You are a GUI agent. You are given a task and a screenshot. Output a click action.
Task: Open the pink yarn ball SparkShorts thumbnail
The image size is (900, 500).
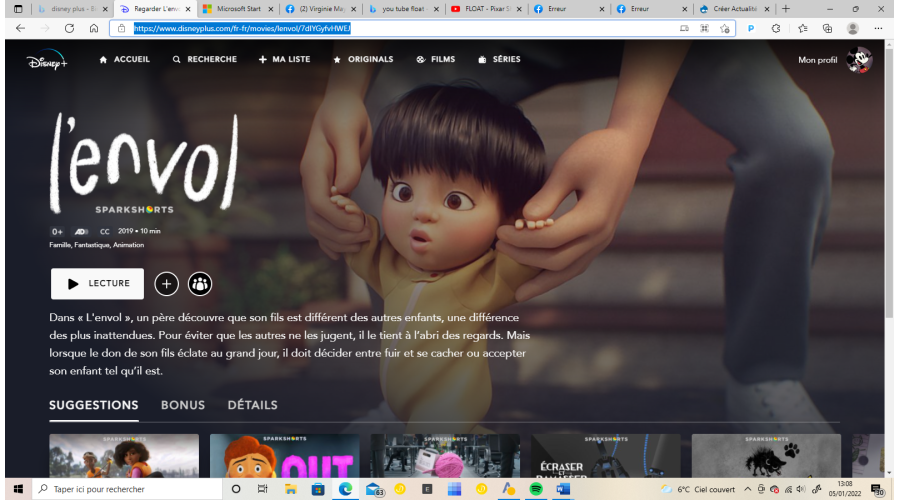click(x=445, y=456)
